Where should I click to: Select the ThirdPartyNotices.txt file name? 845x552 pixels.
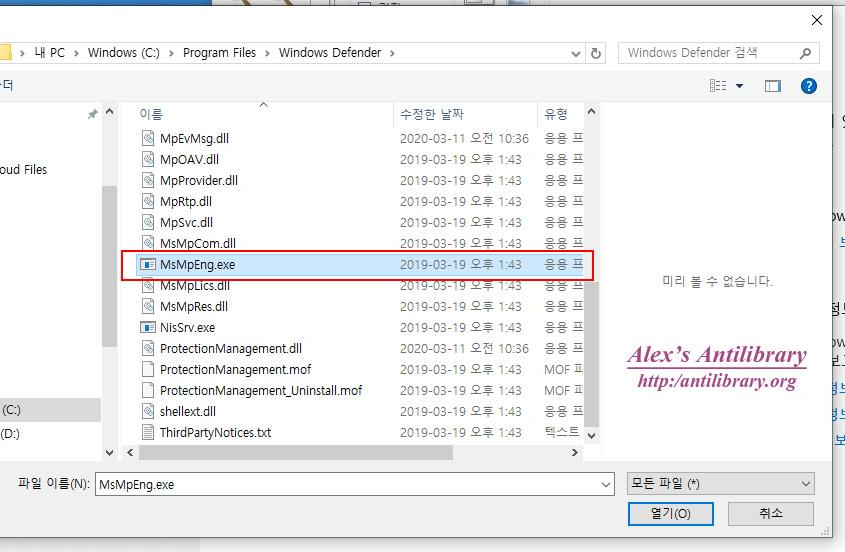coord(216,433)
